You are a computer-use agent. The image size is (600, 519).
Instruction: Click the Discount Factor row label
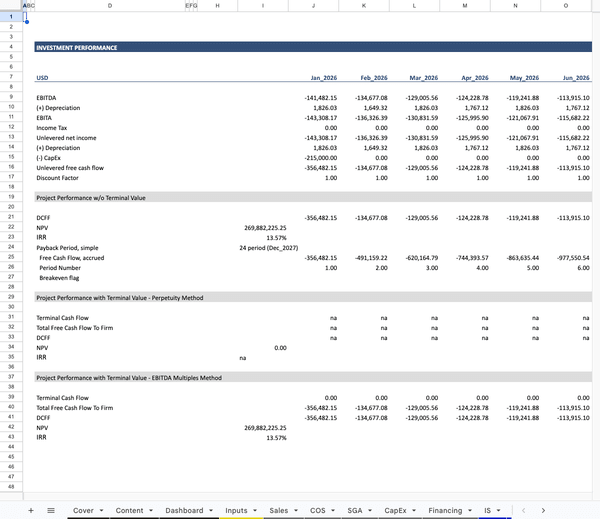(57, 178)
